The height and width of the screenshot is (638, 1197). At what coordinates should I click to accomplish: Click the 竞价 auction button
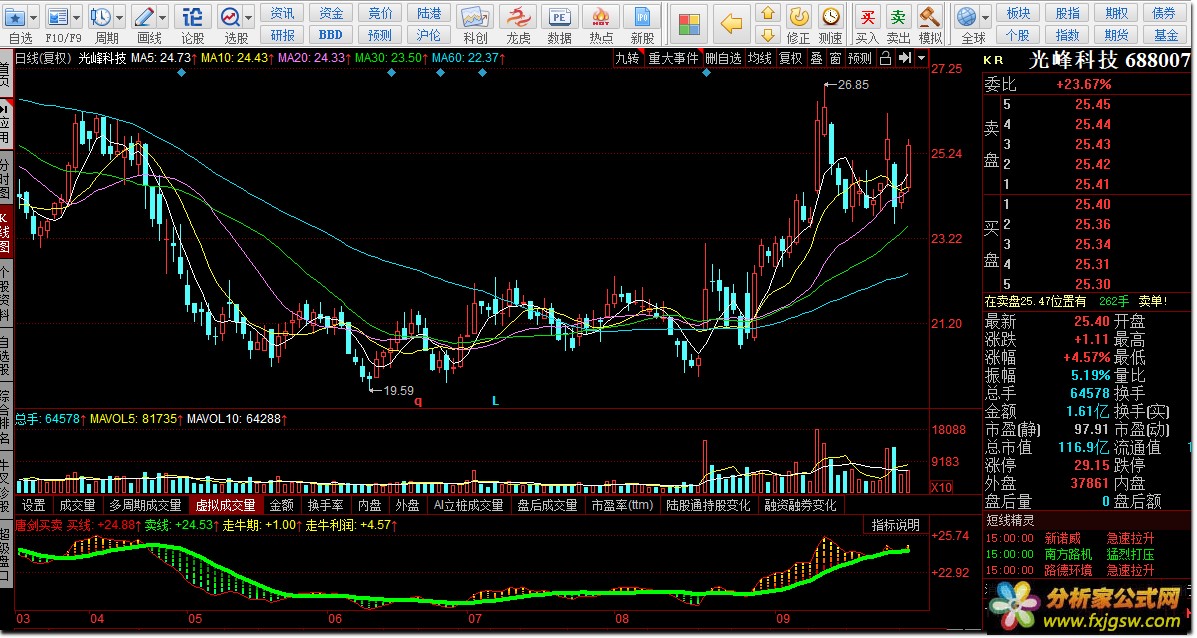click(x=380, y=13)
